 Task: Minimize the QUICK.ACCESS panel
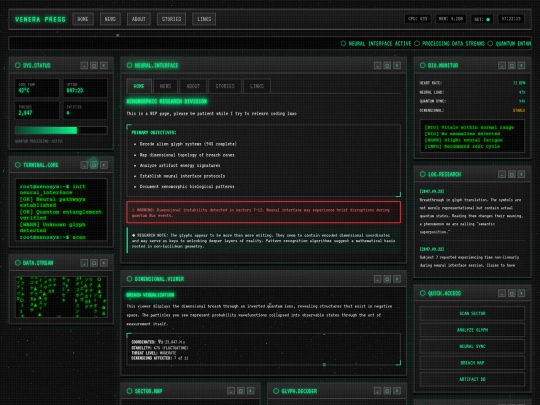coord(502,293)
